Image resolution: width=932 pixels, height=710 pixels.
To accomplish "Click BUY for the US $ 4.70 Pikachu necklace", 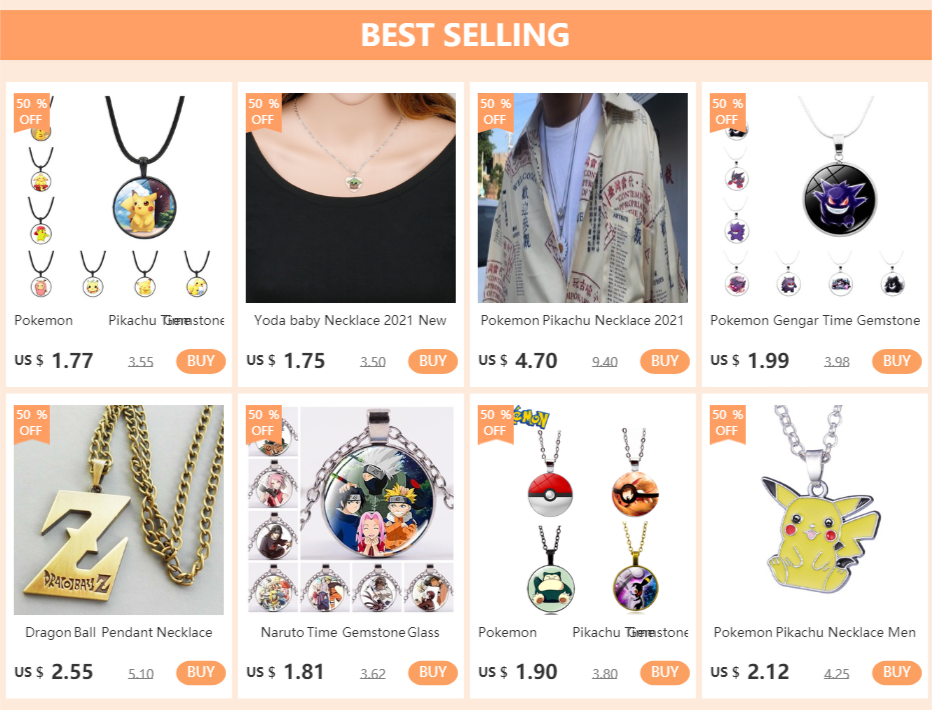I will coord(665,361).
